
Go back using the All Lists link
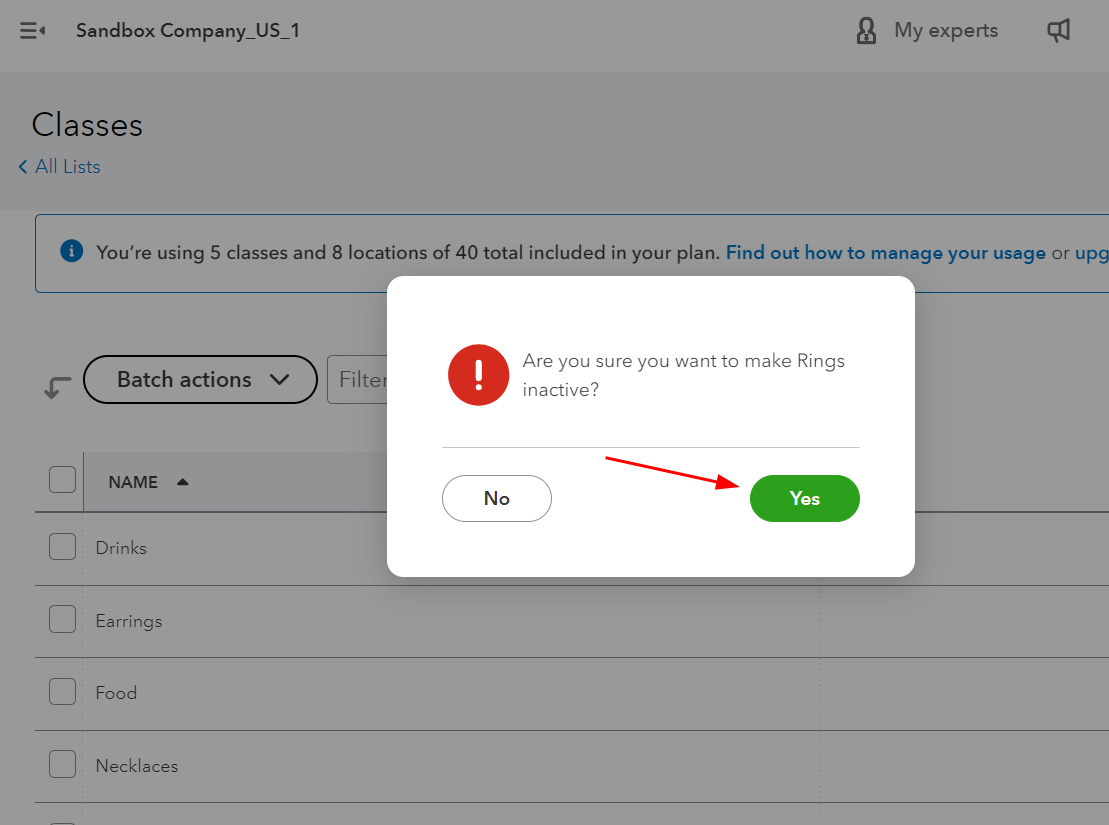66,166
